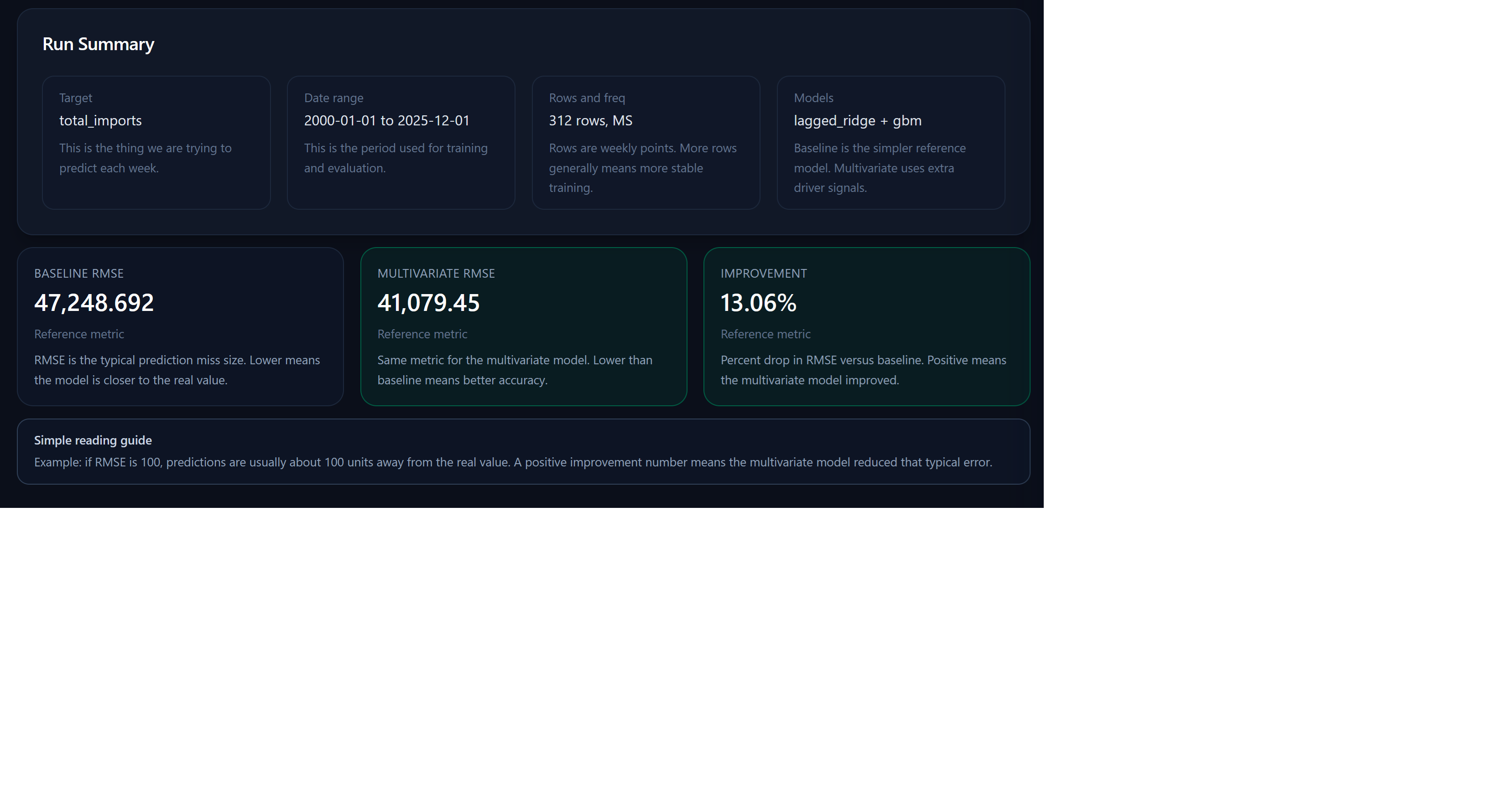Click the 41,079.45 multivariate value
Screen dimensions: 1504x812
tap(428, 303)
